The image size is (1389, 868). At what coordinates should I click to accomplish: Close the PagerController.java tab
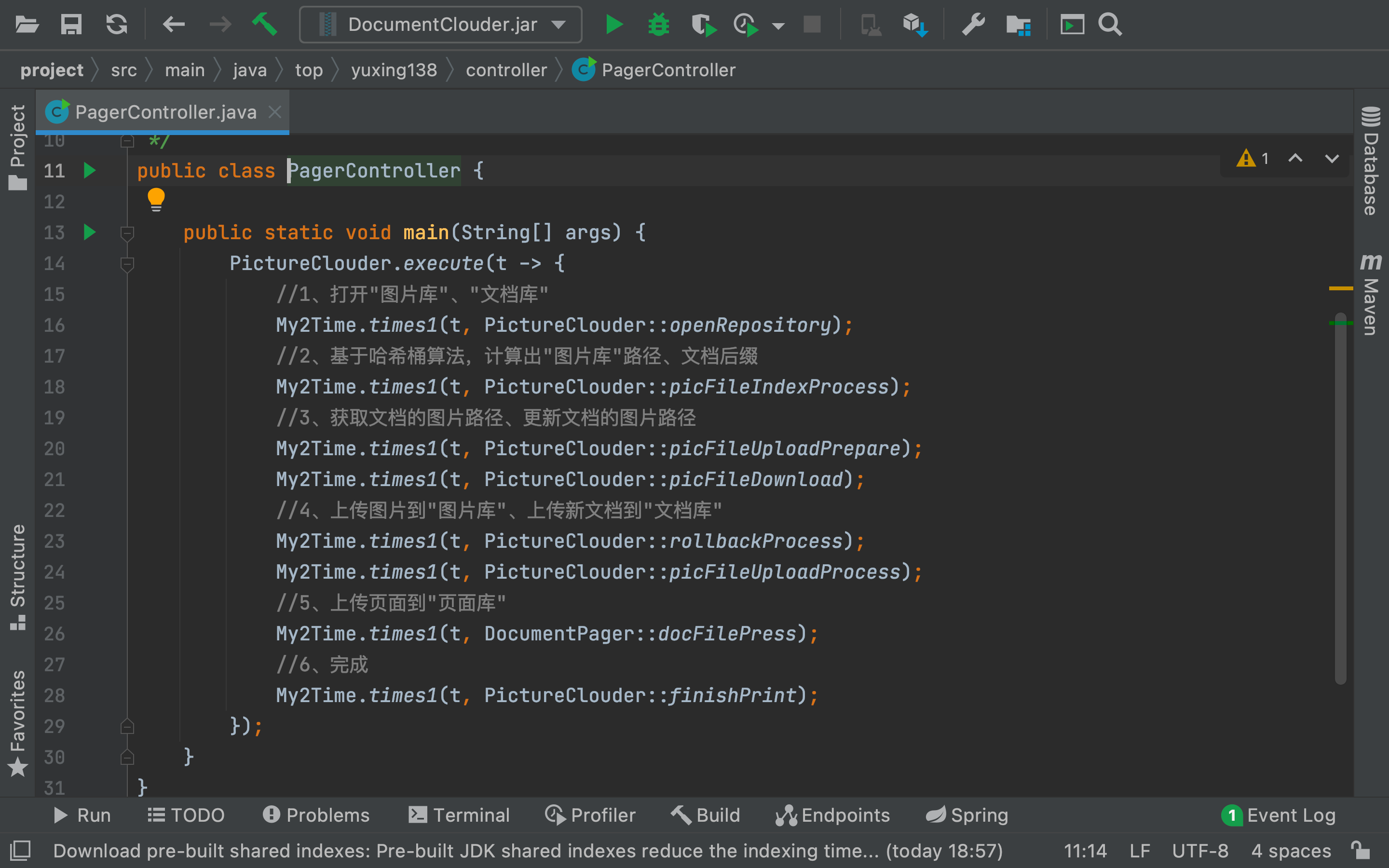coord(275,112)
